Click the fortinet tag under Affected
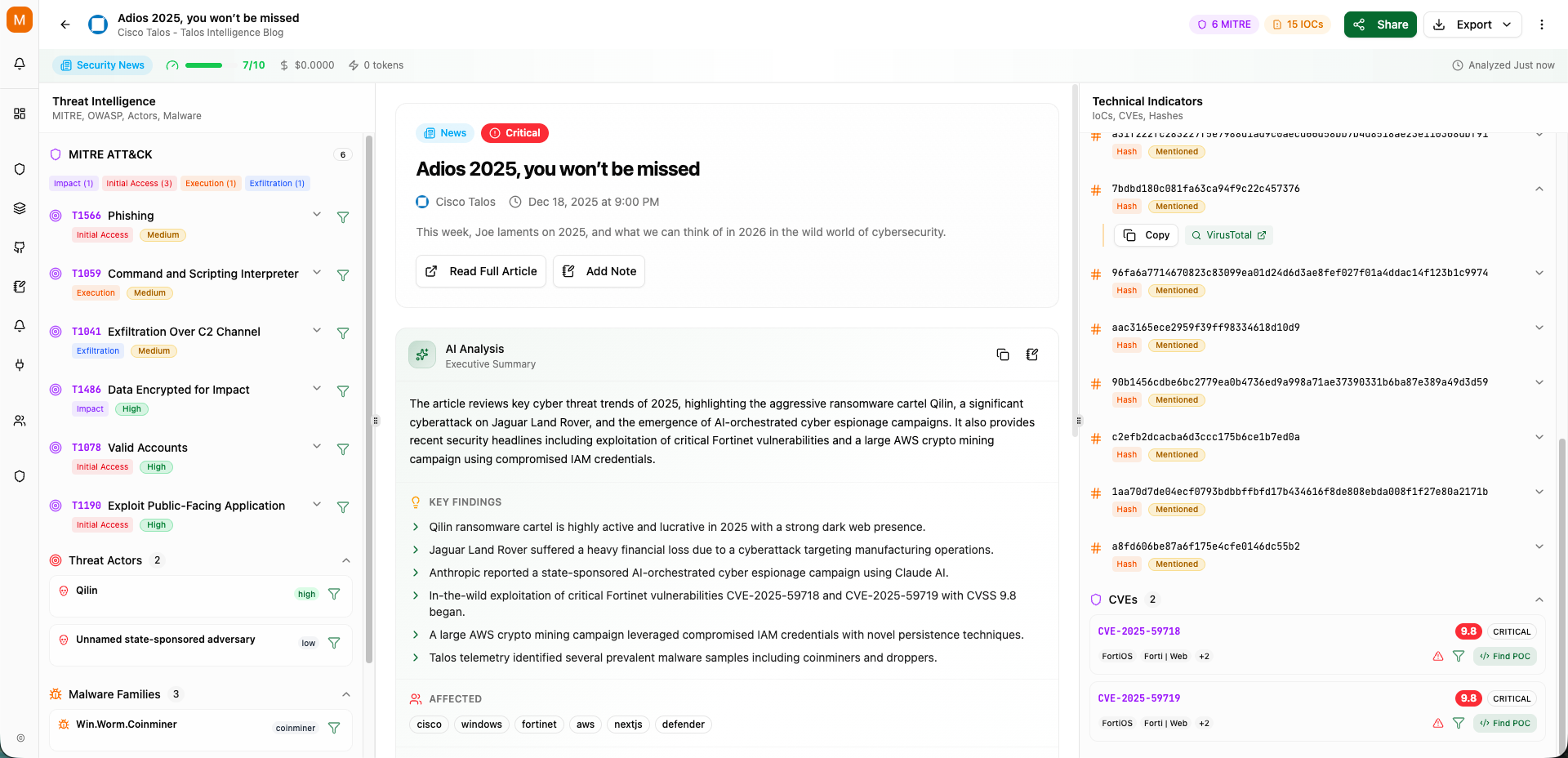 coord(539,725)
